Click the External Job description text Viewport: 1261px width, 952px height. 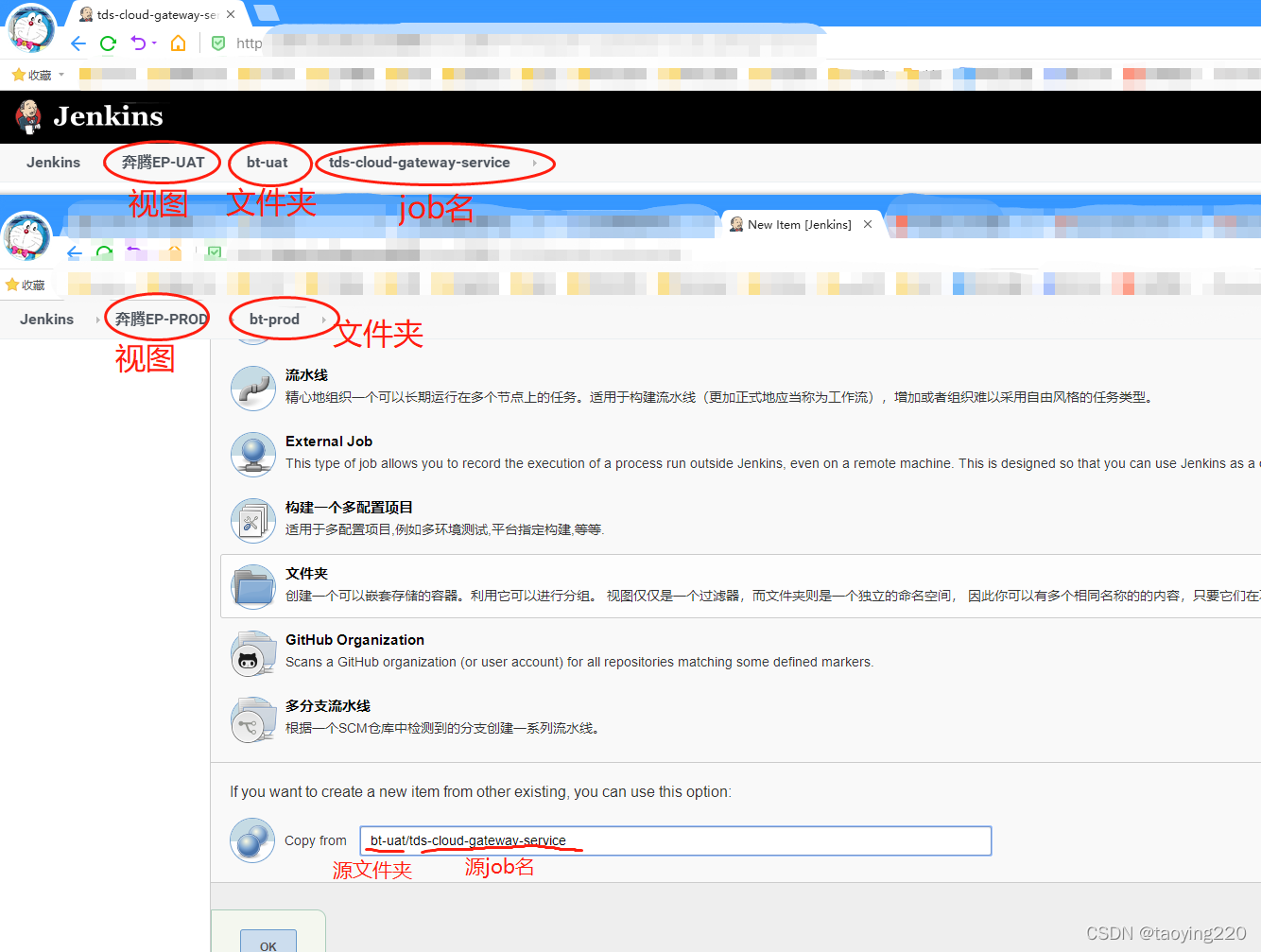[x=772, y=463]
